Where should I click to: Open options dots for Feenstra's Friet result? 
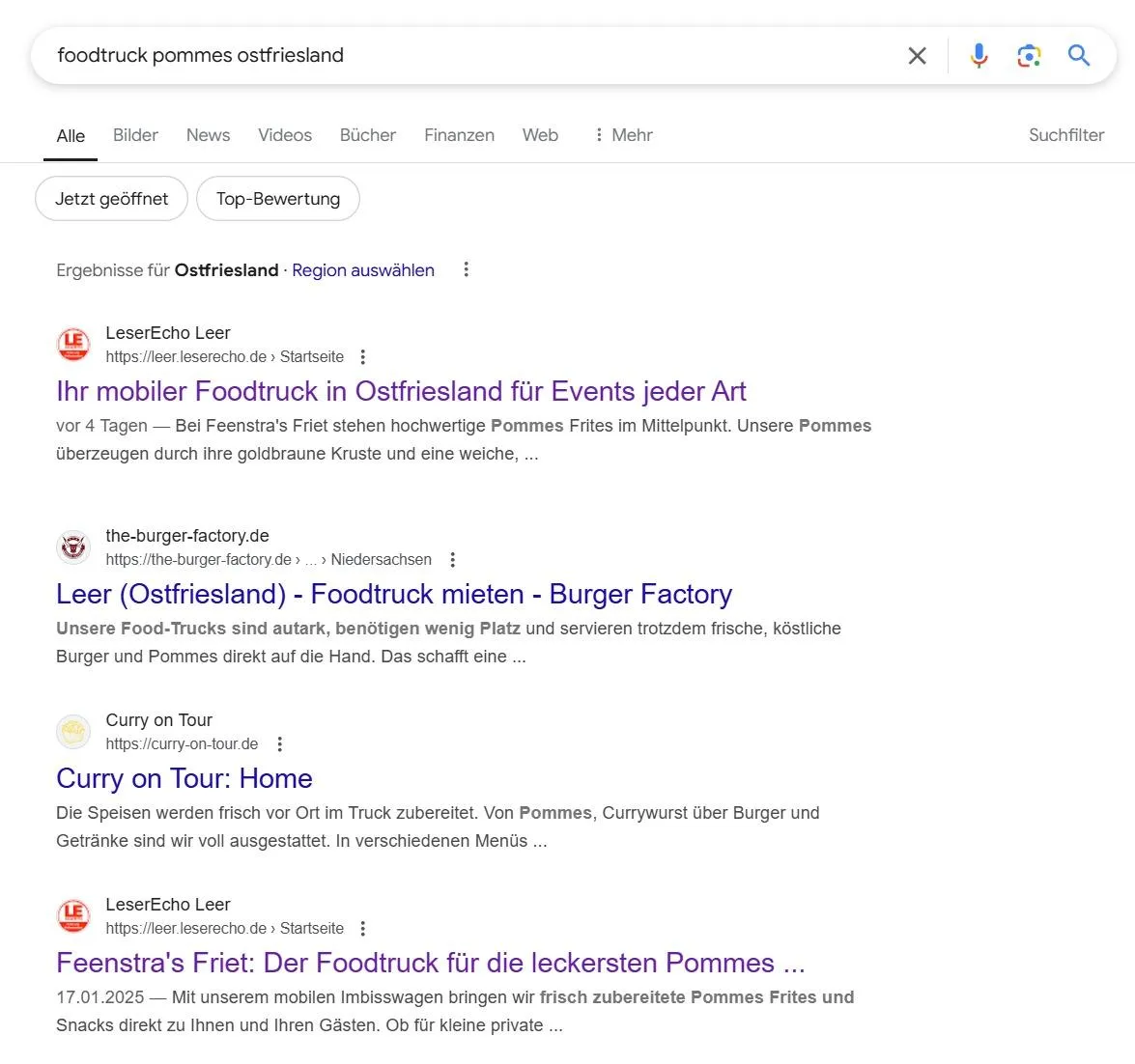(x=362, y=929)
